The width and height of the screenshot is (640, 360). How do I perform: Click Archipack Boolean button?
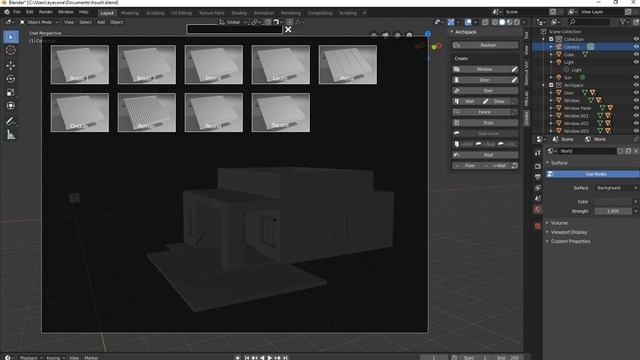coord(486,45)
